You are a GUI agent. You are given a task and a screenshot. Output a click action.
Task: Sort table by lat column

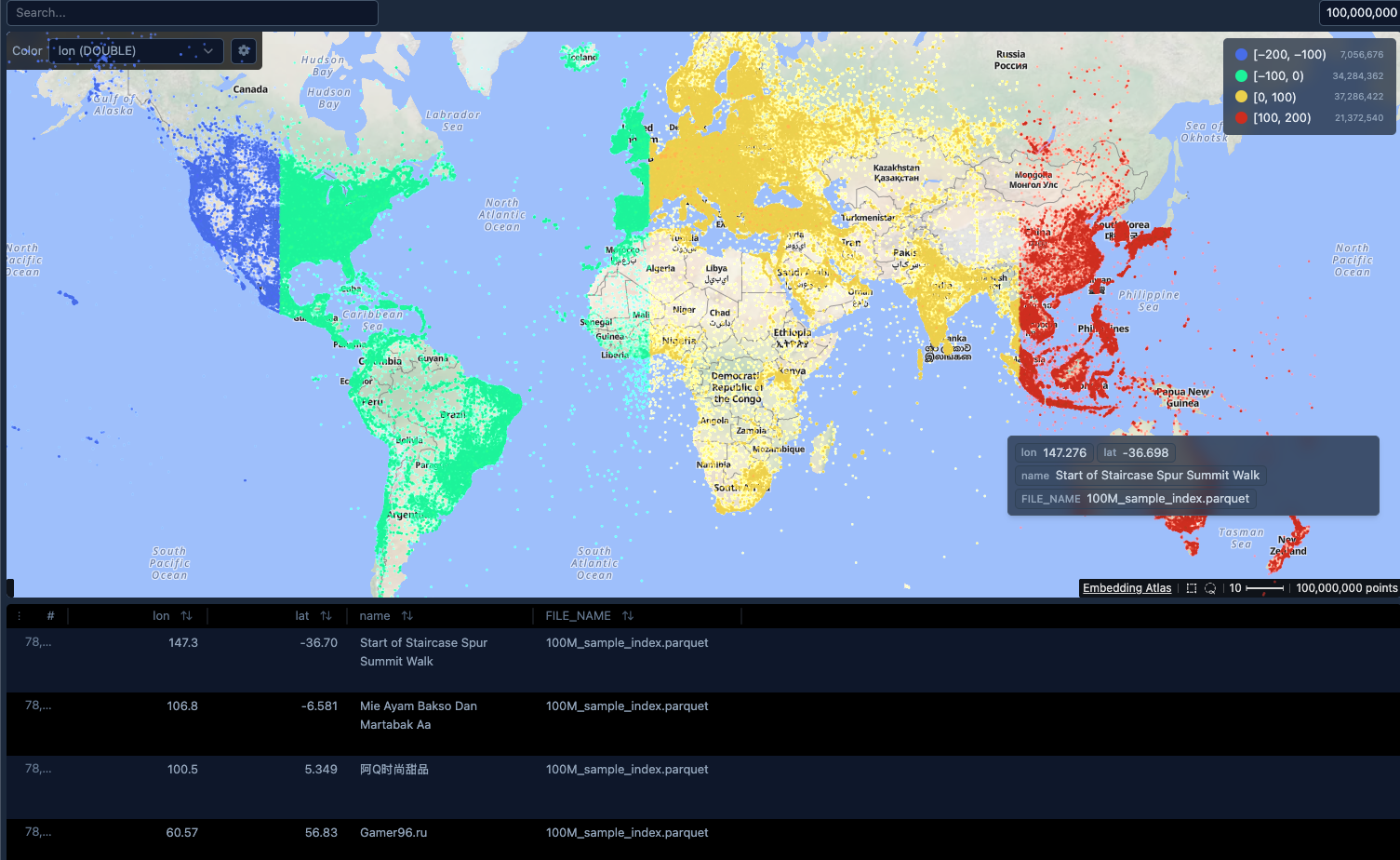point(326,616)
